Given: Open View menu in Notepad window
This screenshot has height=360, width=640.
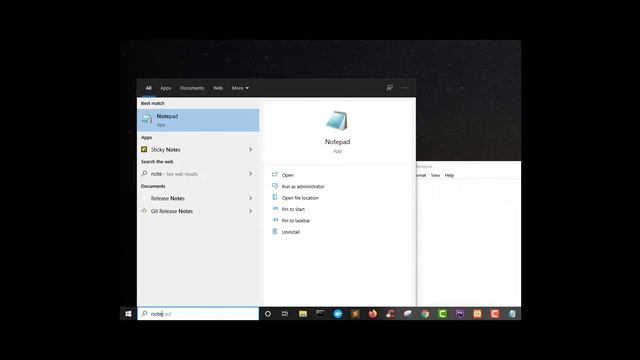Looking at the screenshot, I should coord(436,176).
